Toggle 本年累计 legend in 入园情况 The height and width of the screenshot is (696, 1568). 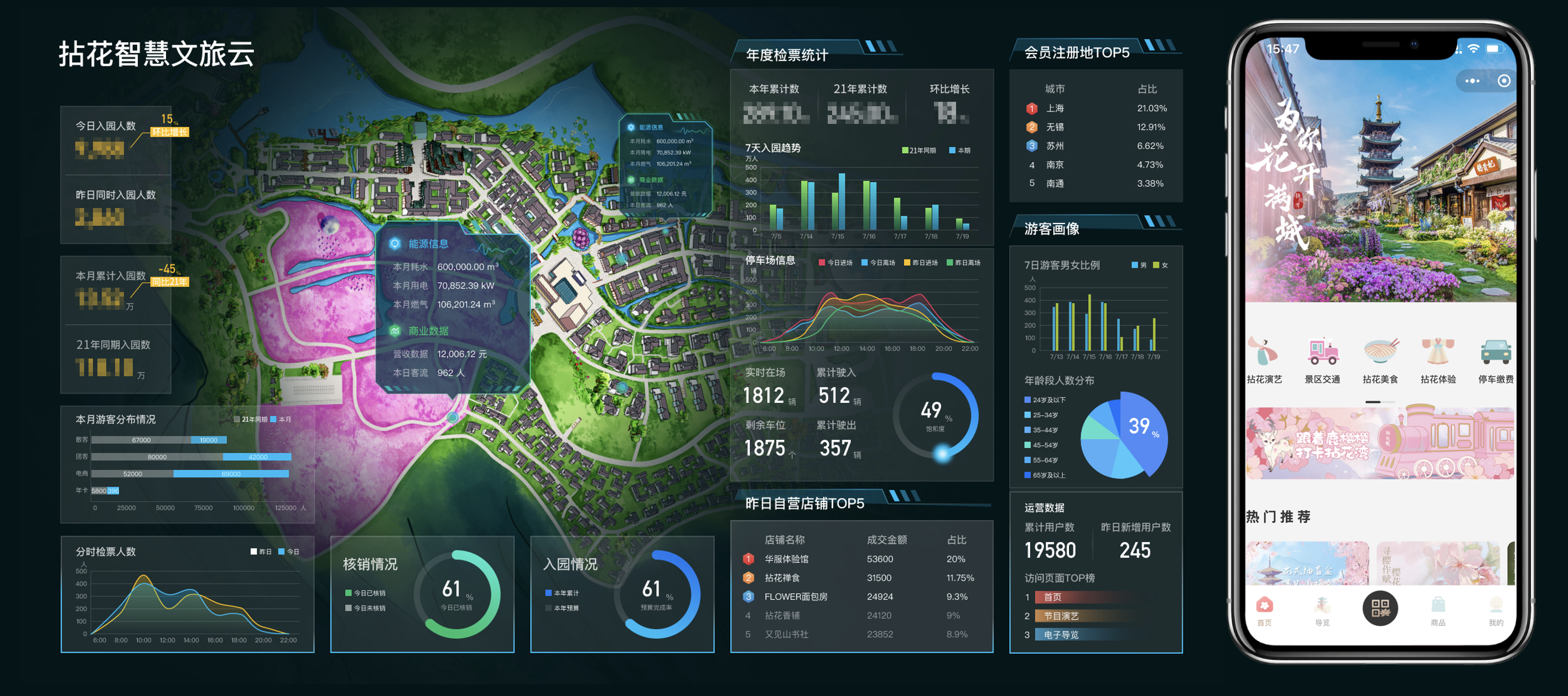(563, 593)
